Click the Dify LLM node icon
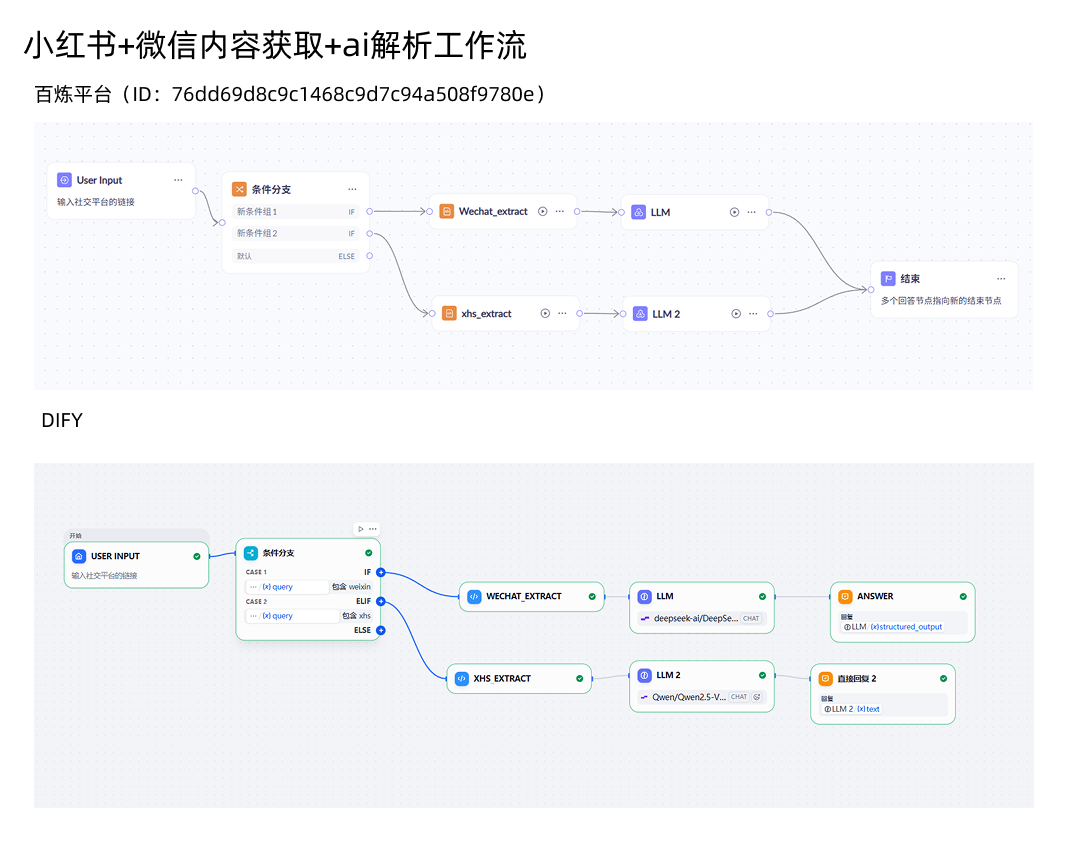The height and width of the screenshot is (854, 1084). (644, 596)
